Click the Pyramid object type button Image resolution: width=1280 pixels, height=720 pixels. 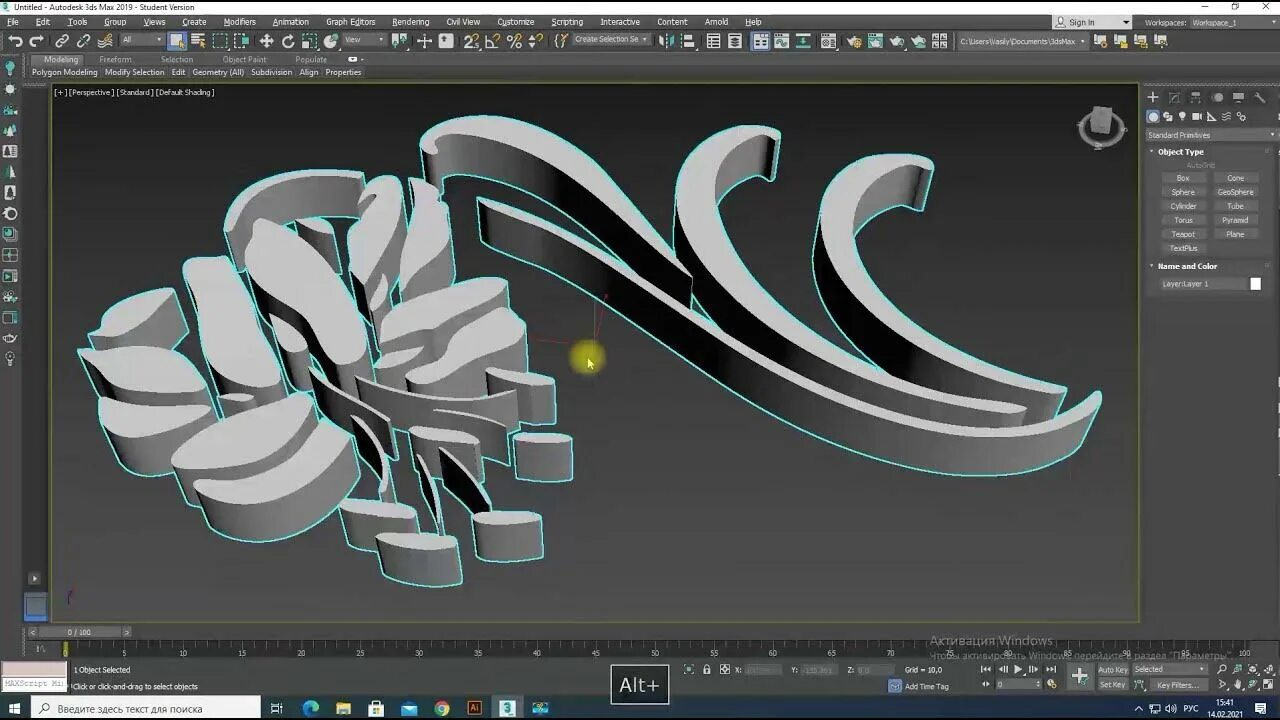(x=1235, y=220)
